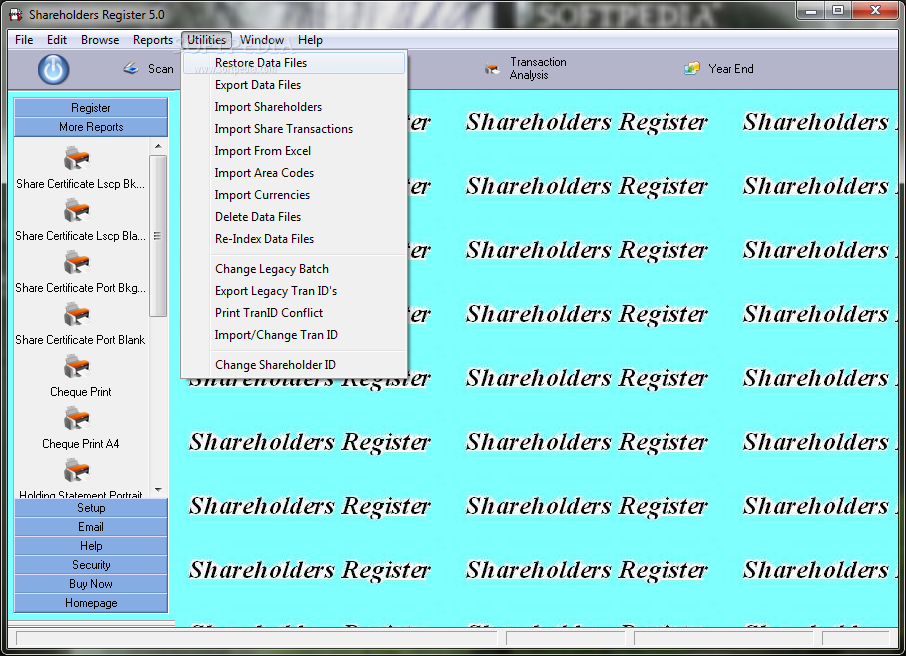Select Import Share Transactions
This screenshot has width=906, height=656.
point(294,129)
